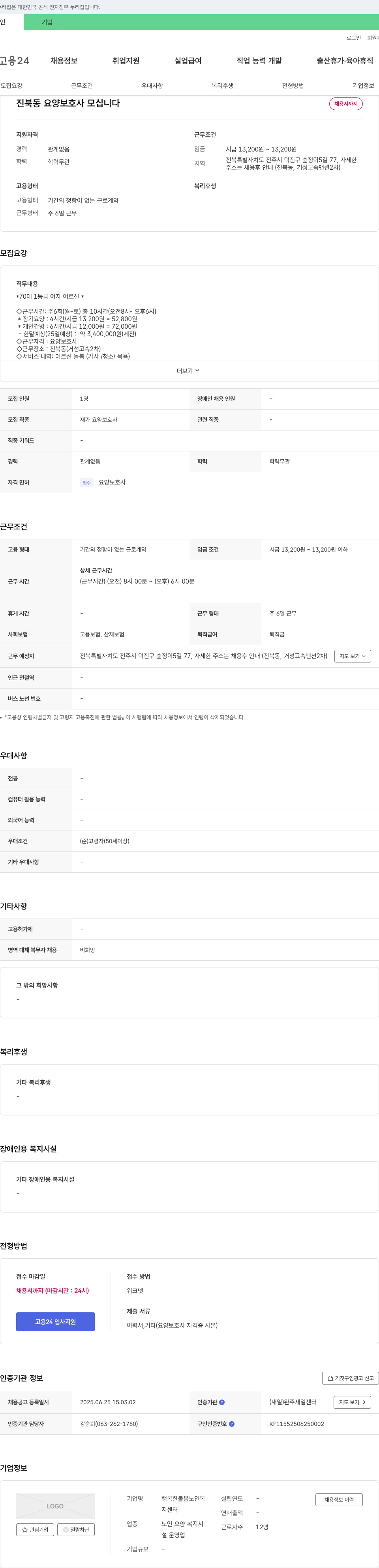
Task: Click the 워크넷 submission method value
Action: tap(135, 1291)
